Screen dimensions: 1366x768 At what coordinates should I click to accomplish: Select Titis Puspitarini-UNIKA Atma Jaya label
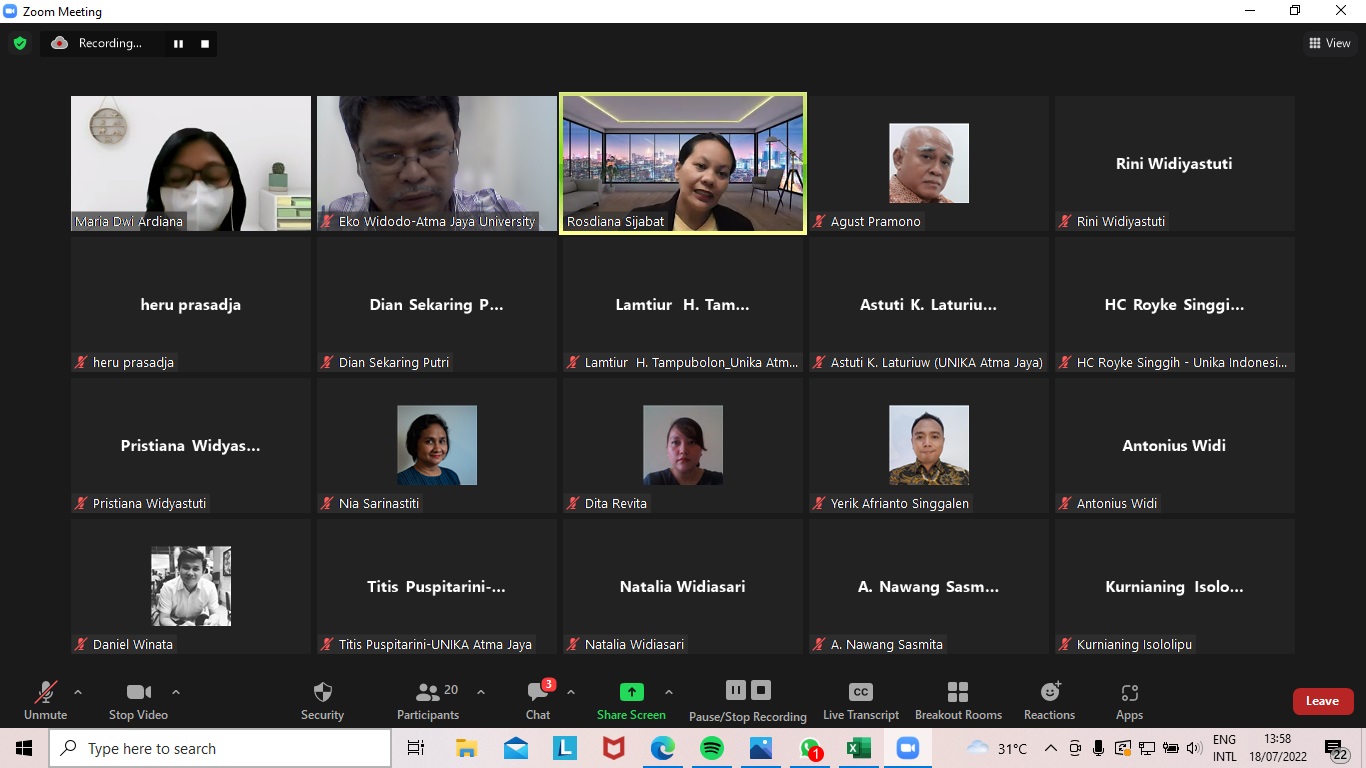pos(435,645)
